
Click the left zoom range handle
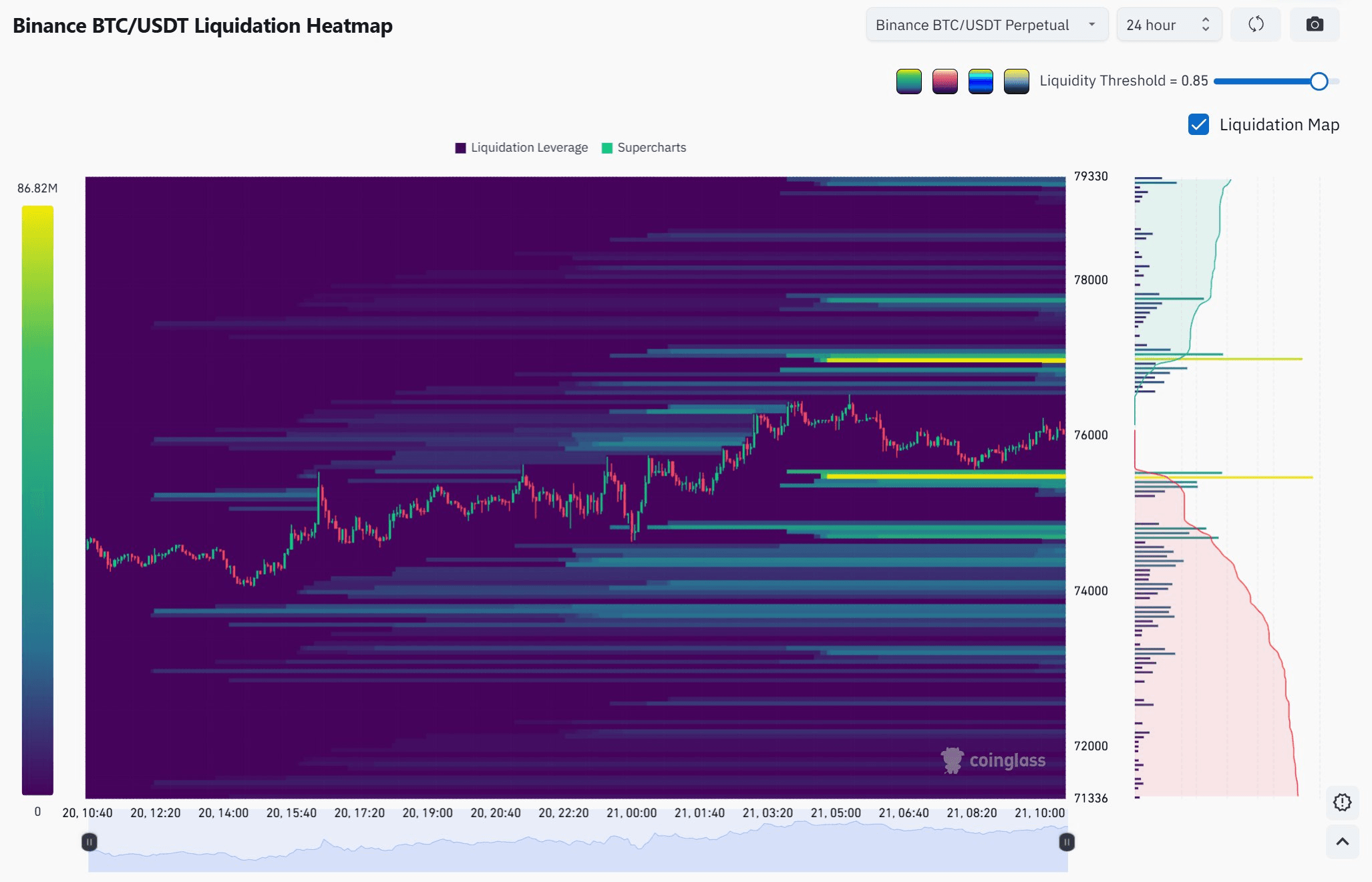click(89, 842)
